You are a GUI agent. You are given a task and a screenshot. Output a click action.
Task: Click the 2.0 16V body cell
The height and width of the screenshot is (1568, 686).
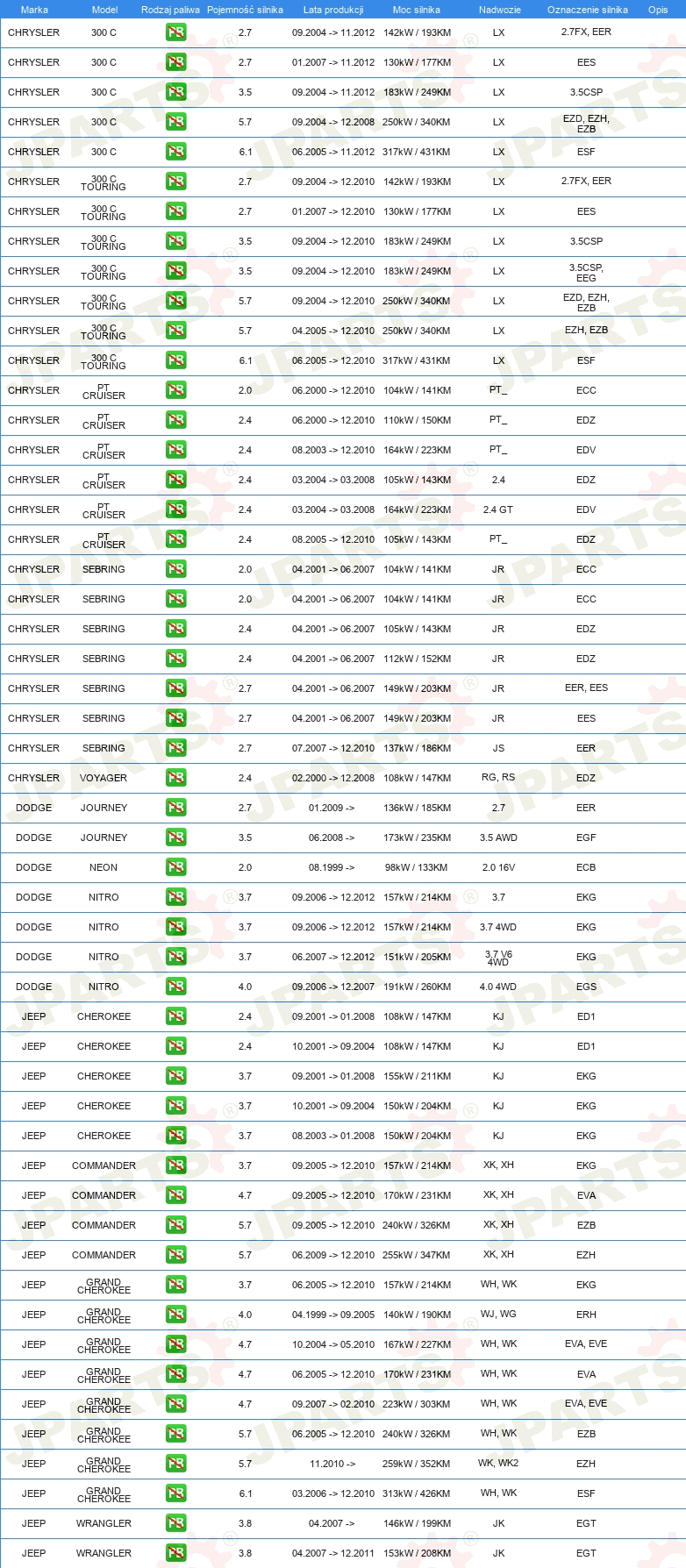point(498,867)
